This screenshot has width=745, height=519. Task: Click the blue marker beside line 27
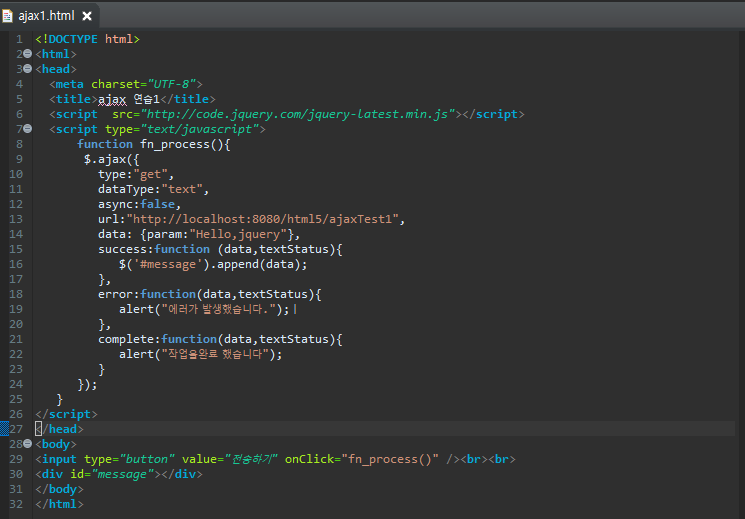point(4,429)
